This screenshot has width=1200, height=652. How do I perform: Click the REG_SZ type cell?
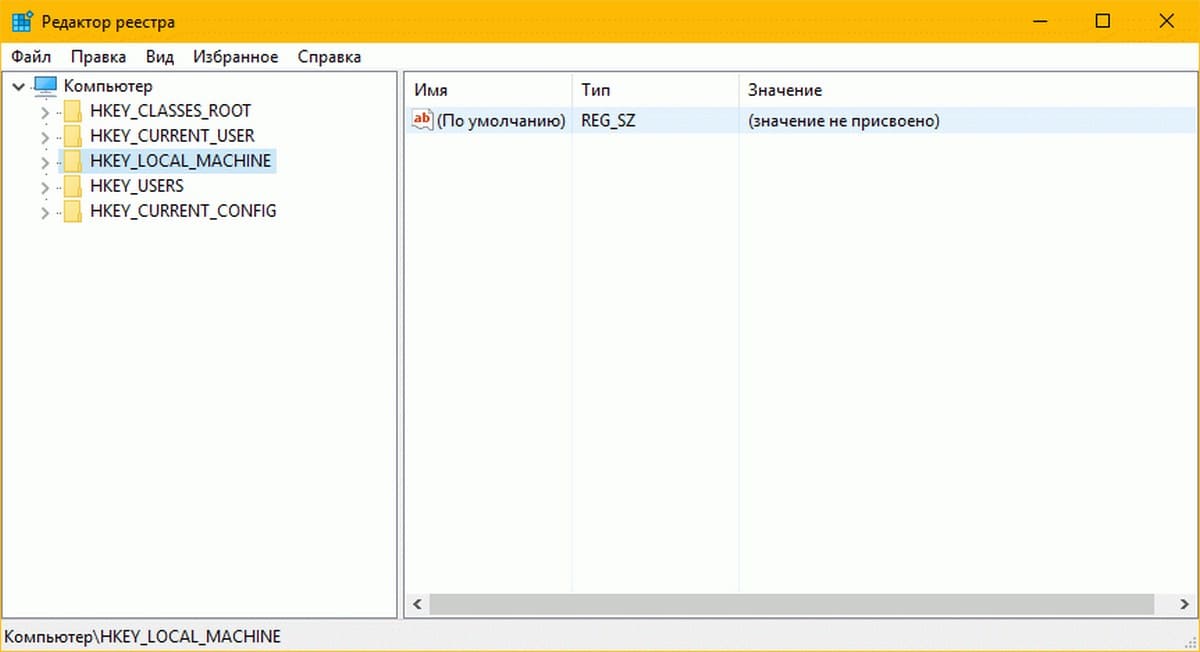(608, 121)
